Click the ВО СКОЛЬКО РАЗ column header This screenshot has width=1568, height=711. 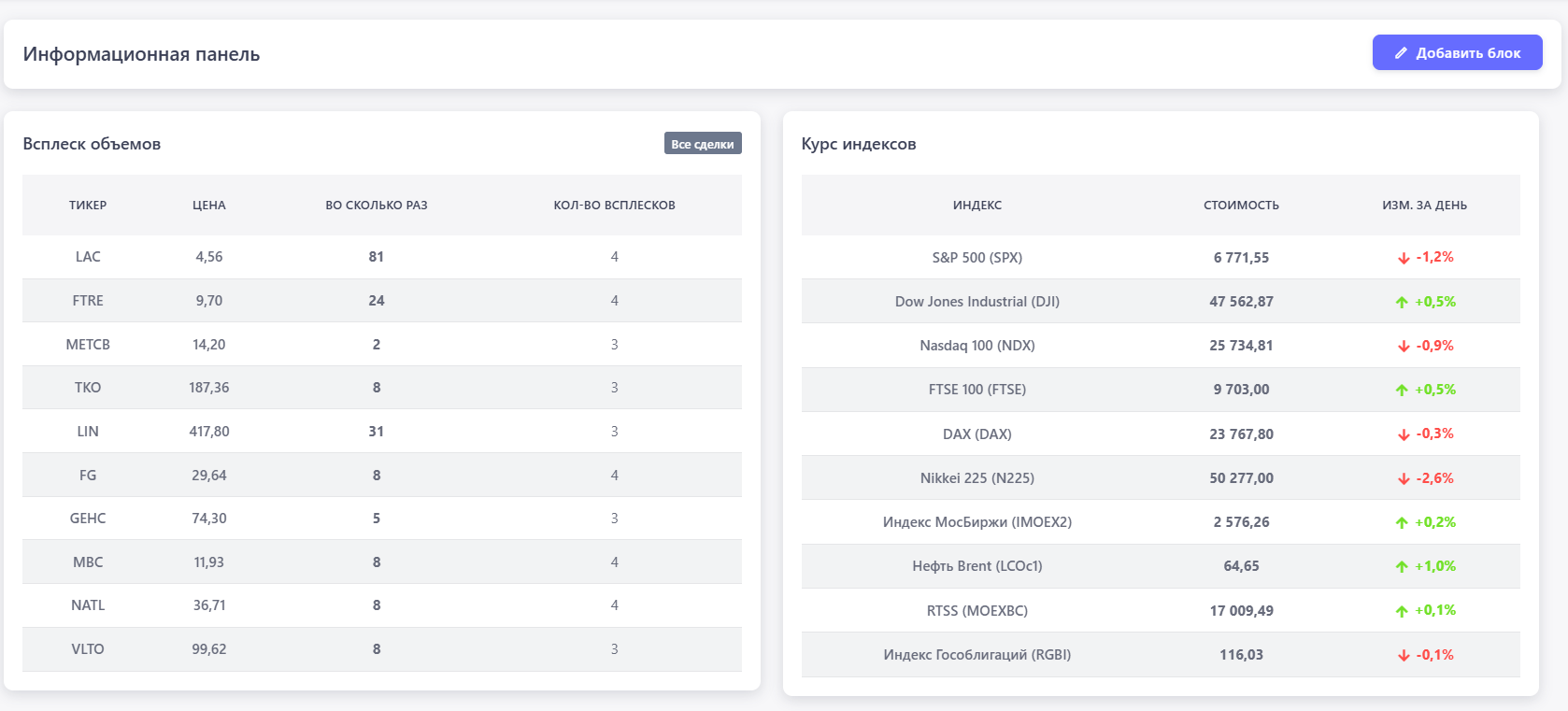tap(376, 206)
